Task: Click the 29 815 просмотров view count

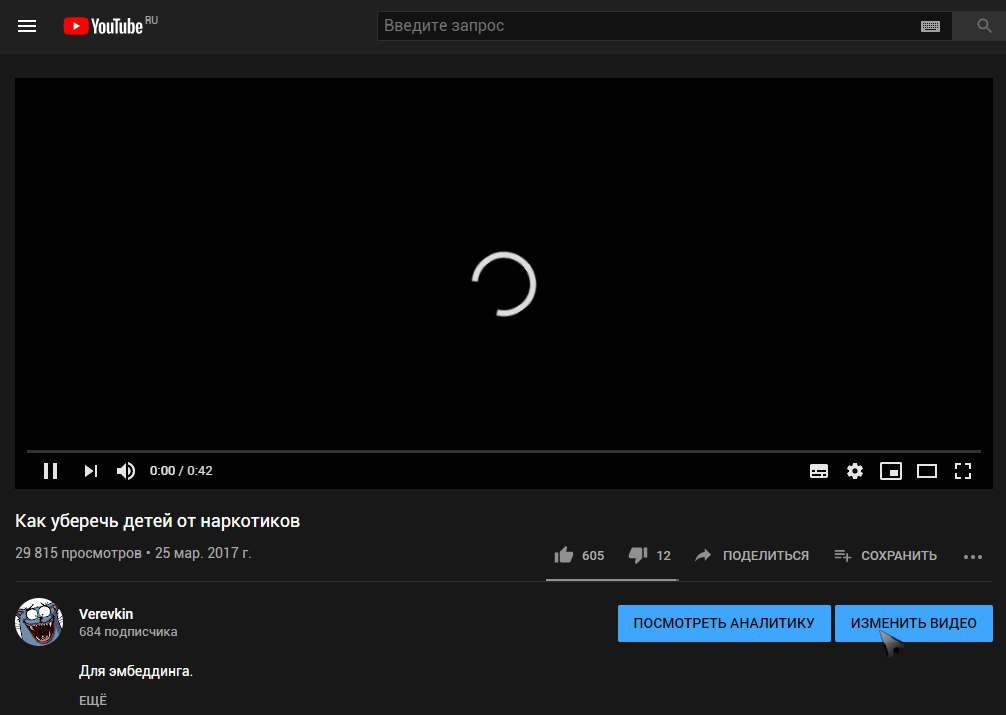Action: (78, 553)
